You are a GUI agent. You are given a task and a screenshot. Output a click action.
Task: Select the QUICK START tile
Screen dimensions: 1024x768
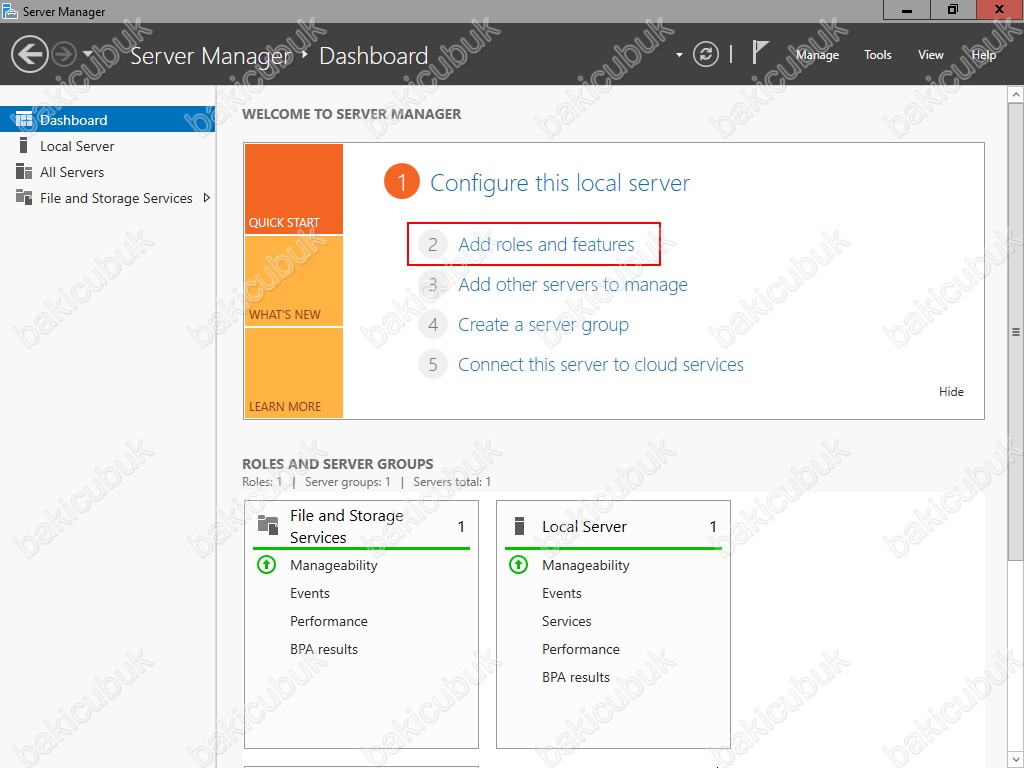[x=294, y=189]
